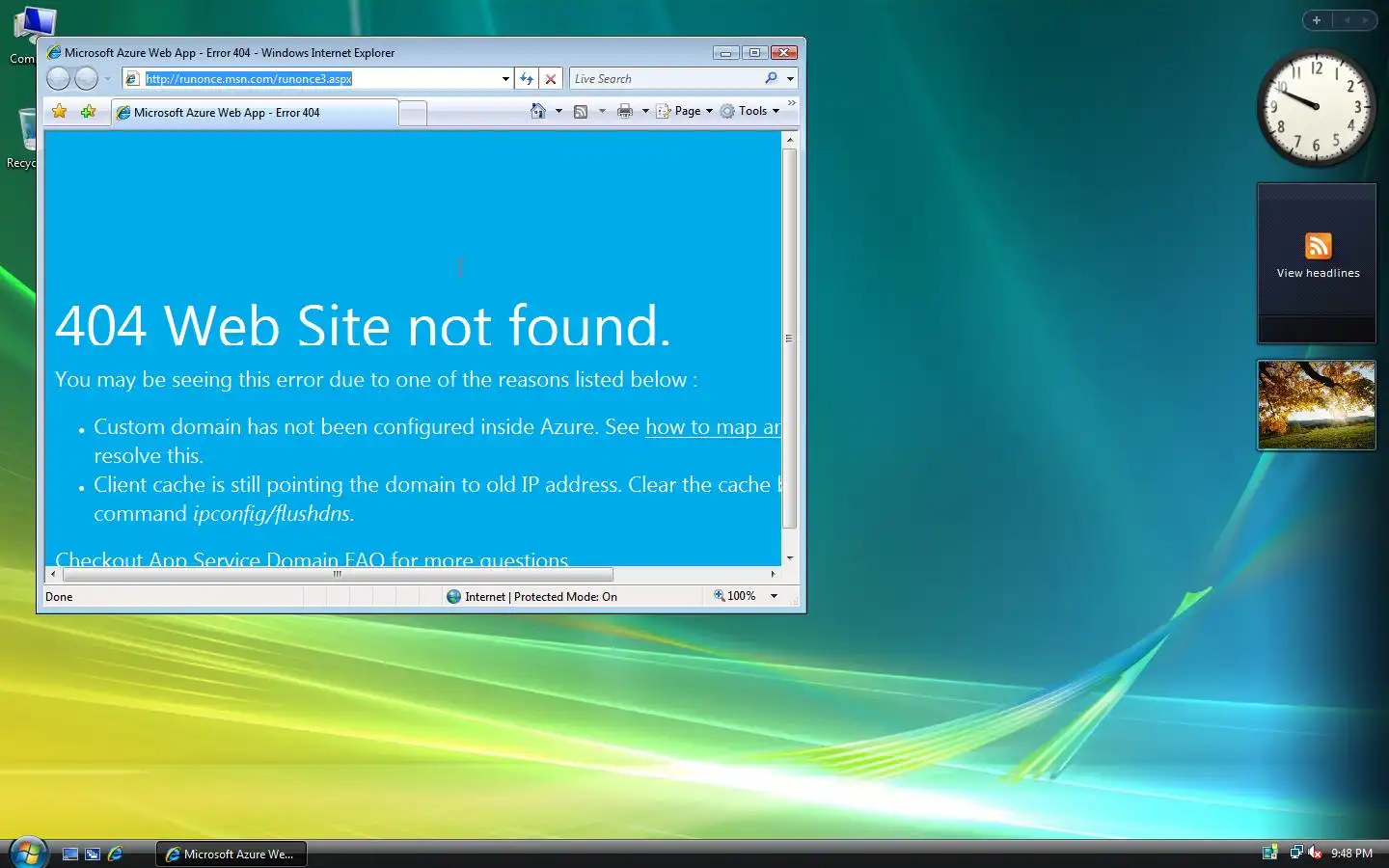Click the Internet Protected Mode status indicator
Viewport: 1389px width, 868px height.
531,597
